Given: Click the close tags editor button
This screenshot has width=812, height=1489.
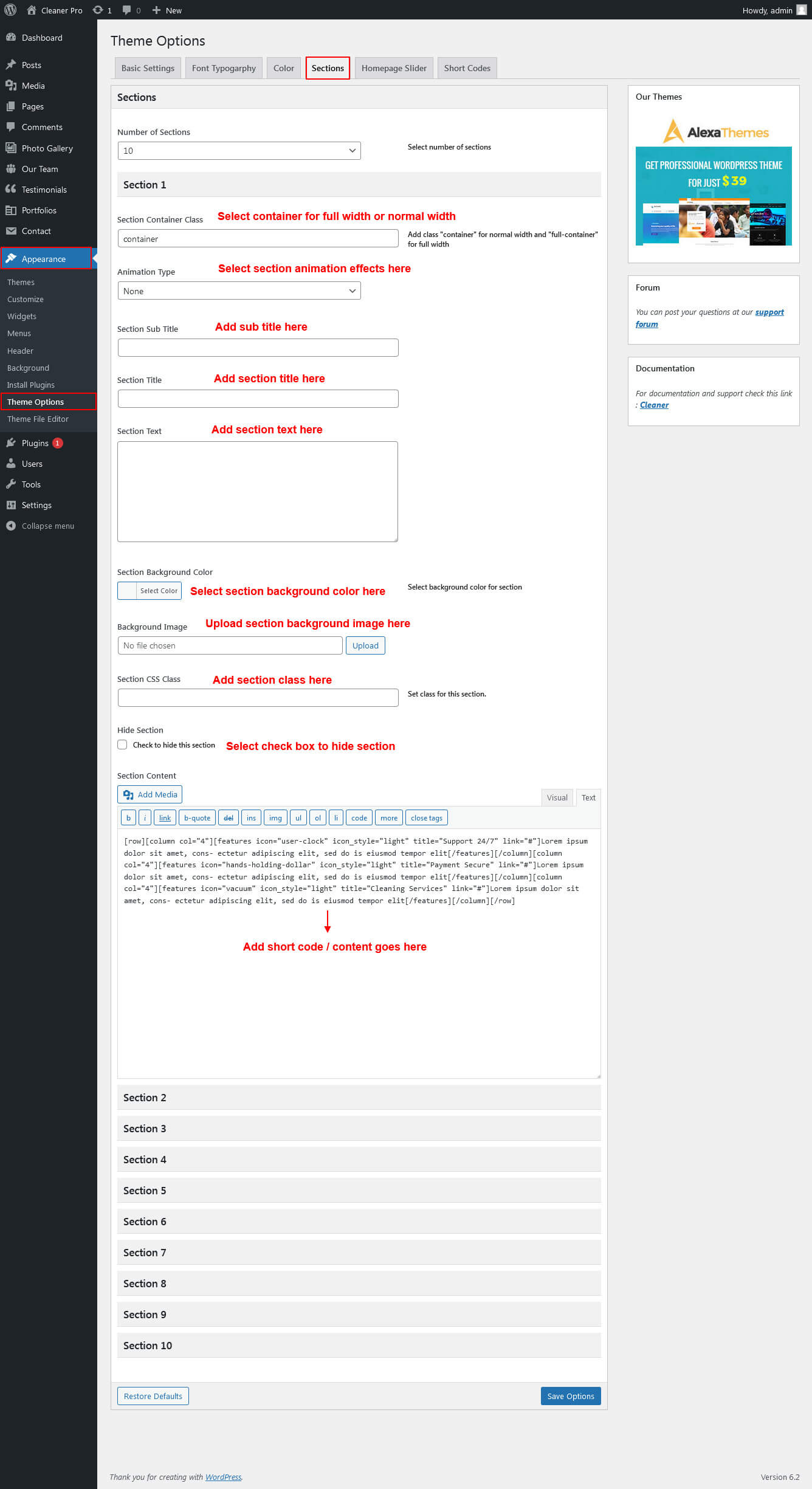Looking at the screenshot, I should point(427,817).
